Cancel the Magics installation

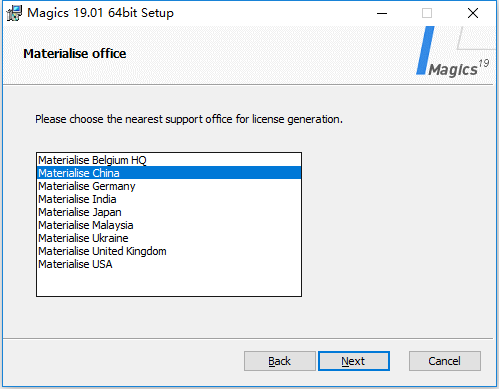pyautogui.click(x=445, y=361)
